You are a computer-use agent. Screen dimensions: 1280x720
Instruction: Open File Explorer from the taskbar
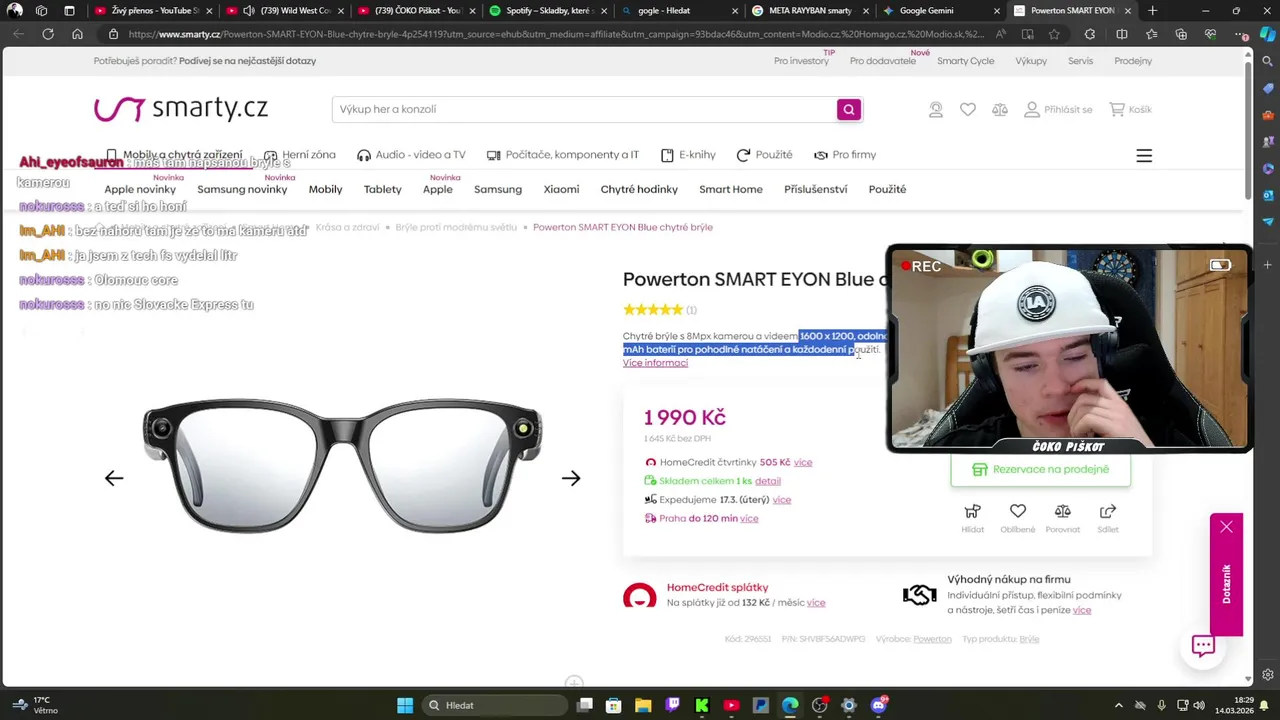click(x=643, y=705)
